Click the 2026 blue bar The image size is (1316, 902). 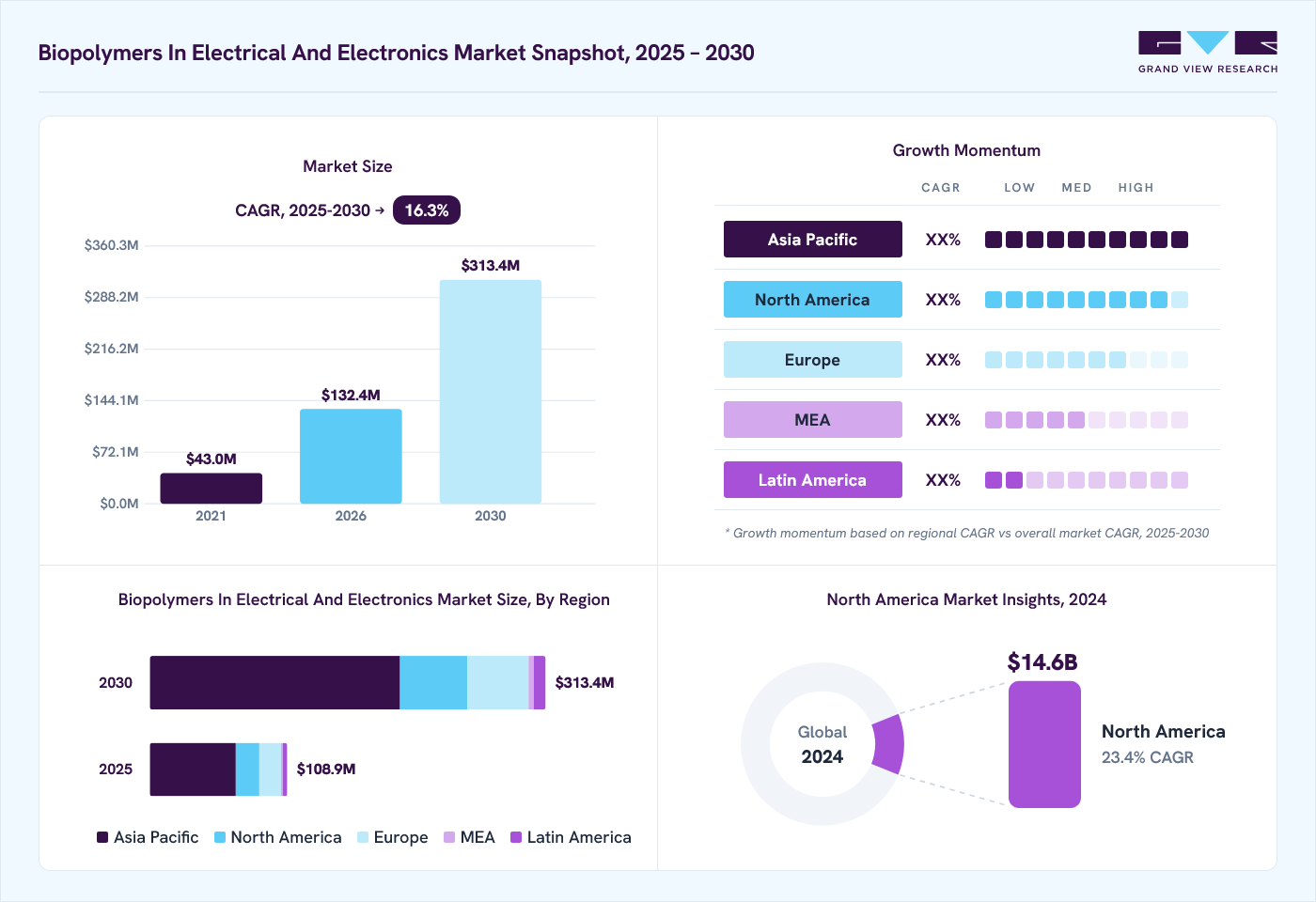pos(351,457)
